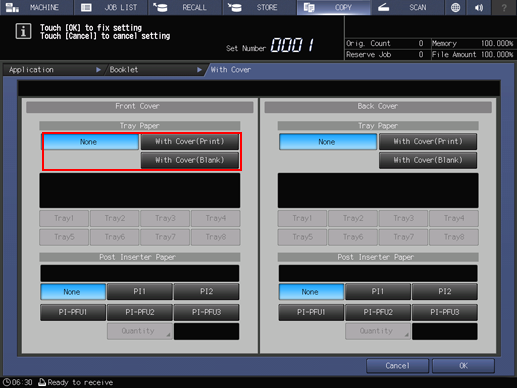This screenshot has height=388, width=517.
Task: Go back to Application breadcrumb
Action: point(53,70)
